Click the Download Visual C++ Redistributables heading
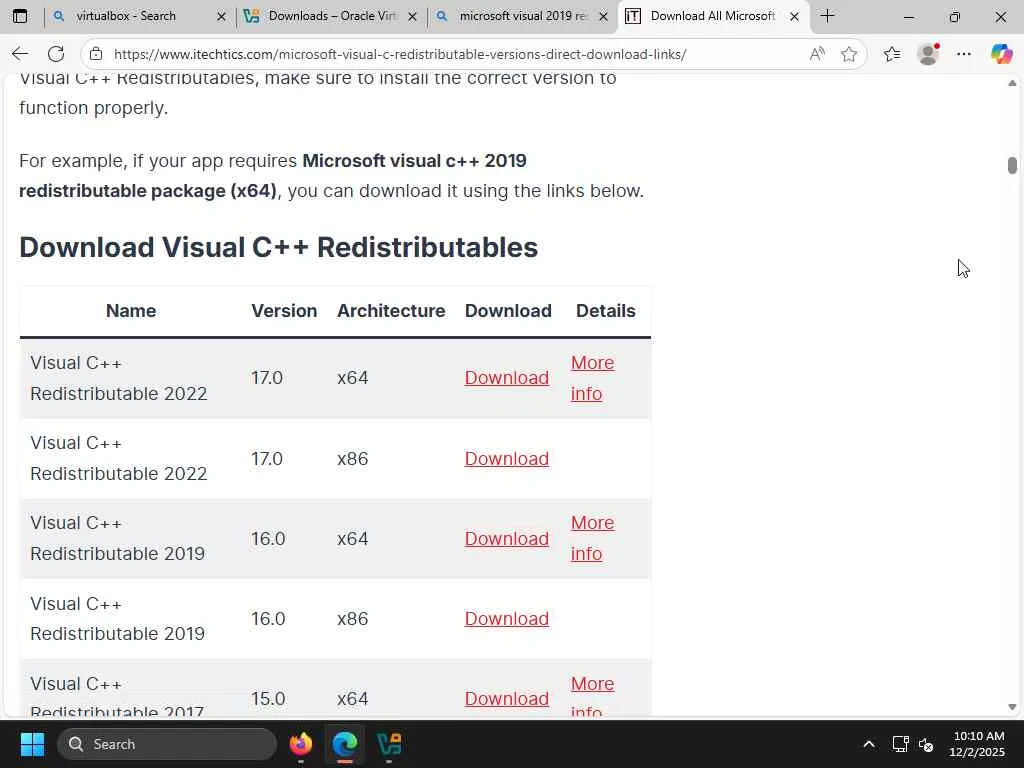This screenshot has width=1024, height=768. 279,248
